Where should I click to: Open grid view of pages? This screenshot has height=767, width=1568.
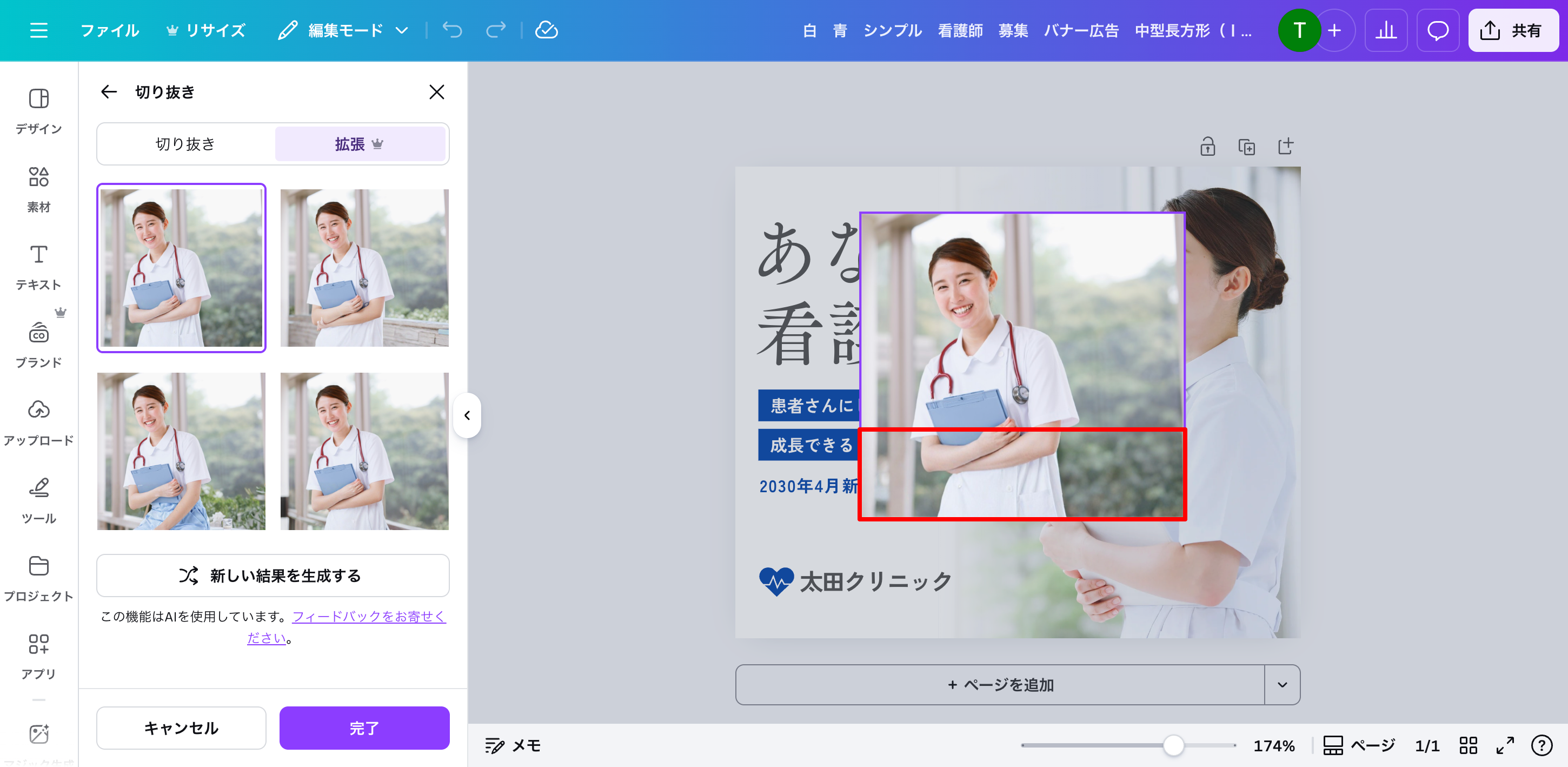[1468, 745]
